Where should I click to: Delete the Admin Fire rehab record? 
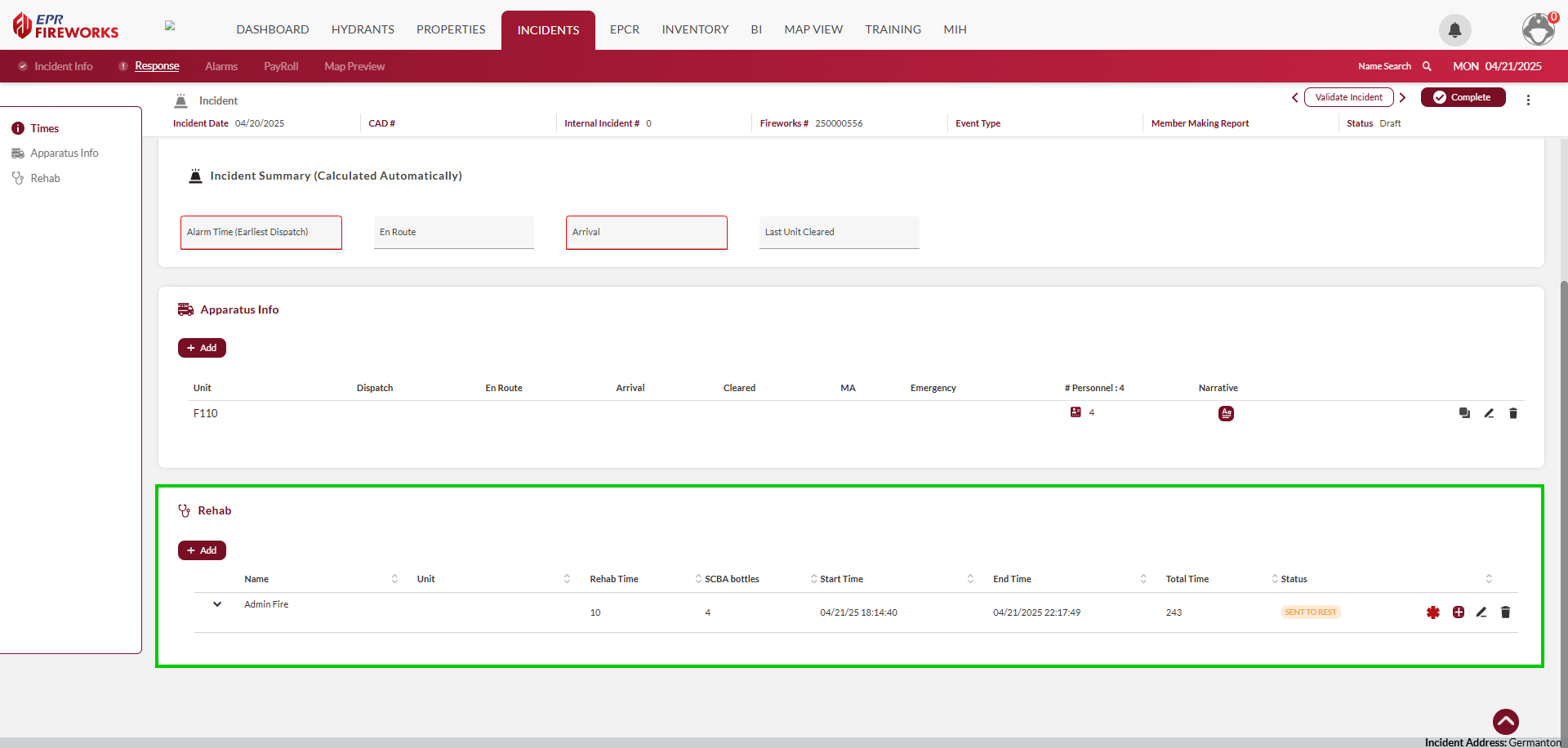pyautogui.click(x=1505, y=612)
